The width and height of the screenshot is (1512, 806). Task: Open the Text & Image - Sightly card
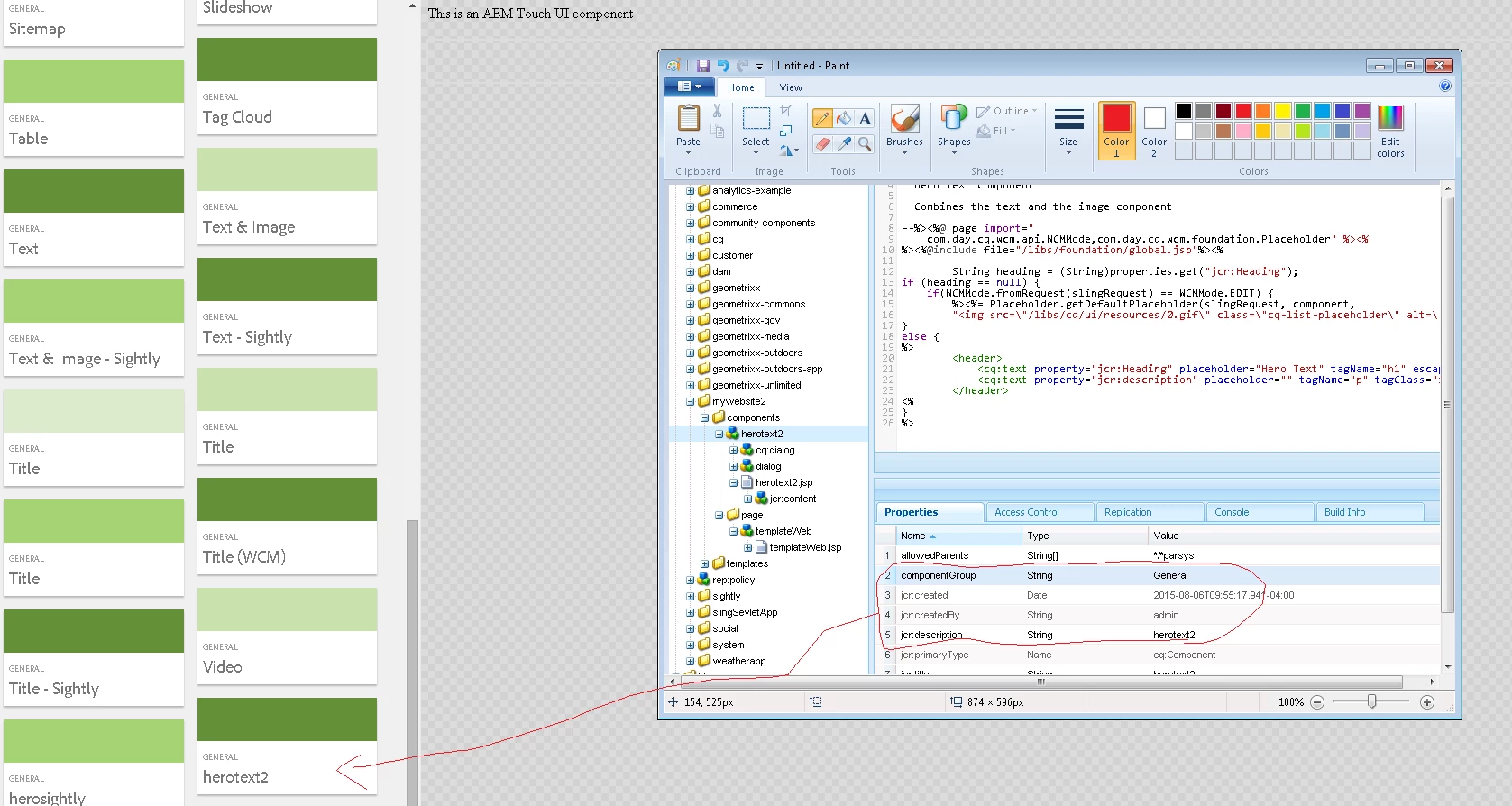tap(94, 327)
